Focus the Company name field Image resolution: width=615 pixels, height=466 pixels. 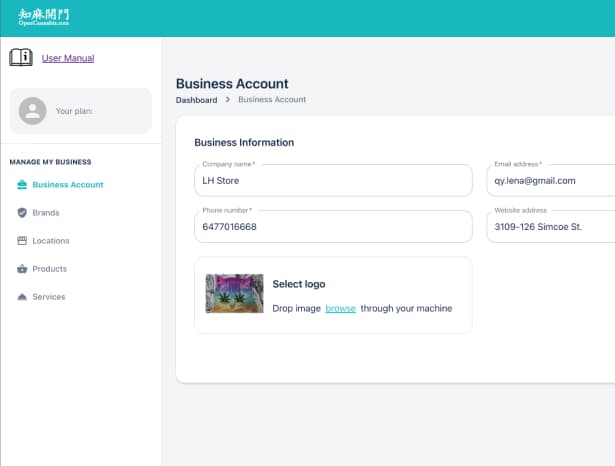tap(333, 180)
